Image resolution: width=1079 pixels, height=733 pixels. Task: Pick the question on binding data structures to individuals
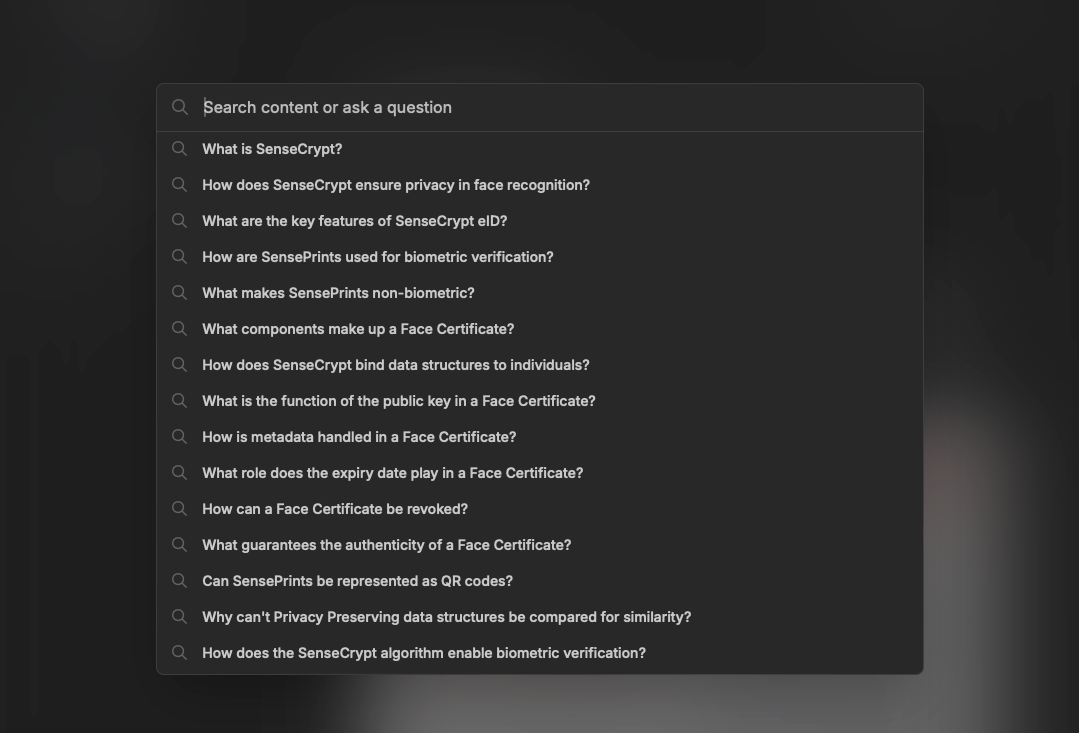pos(396,365)
